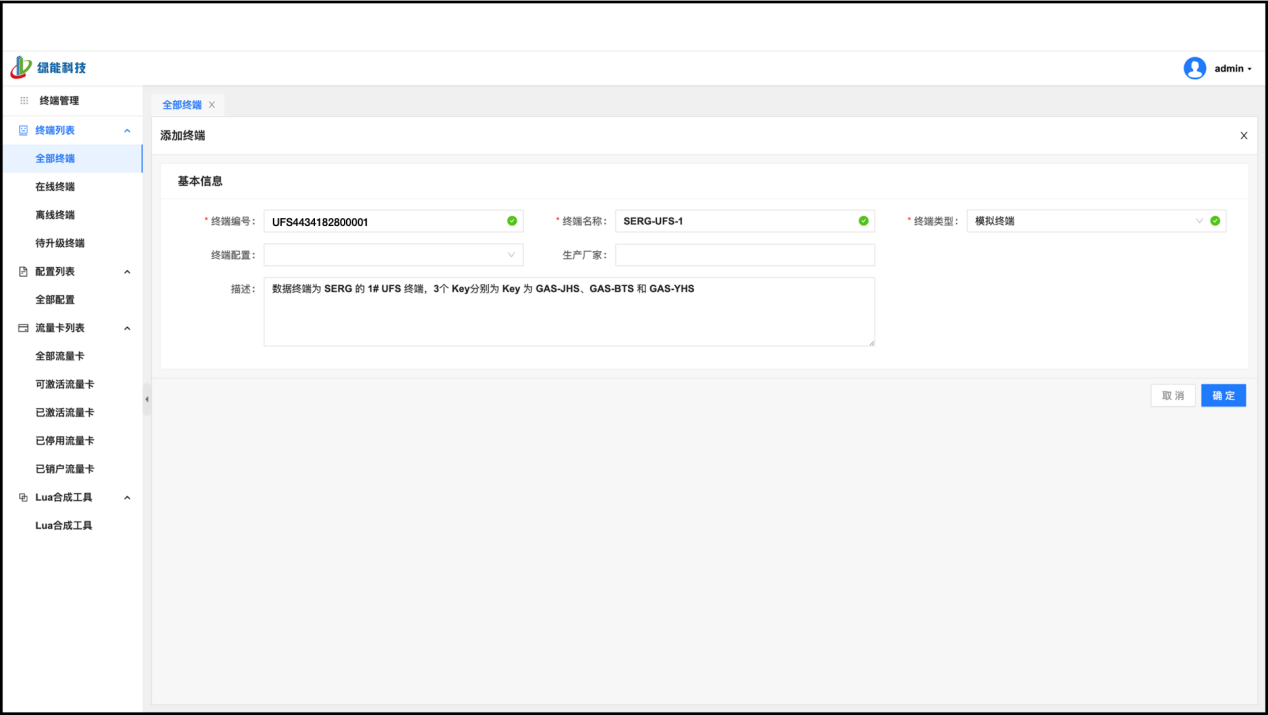Click the 绿能科技 logo icon

(x=21, y=68)
